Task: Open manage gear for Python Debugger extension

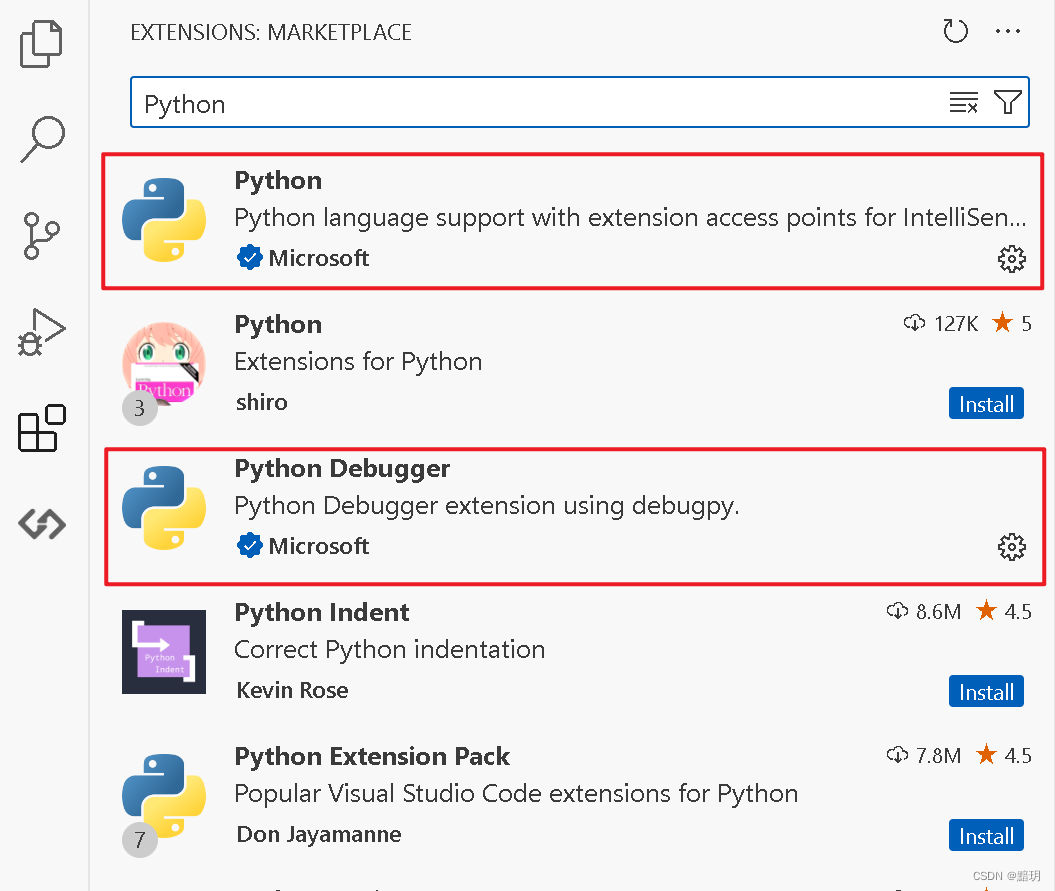Action: [x=1011, y=546]
